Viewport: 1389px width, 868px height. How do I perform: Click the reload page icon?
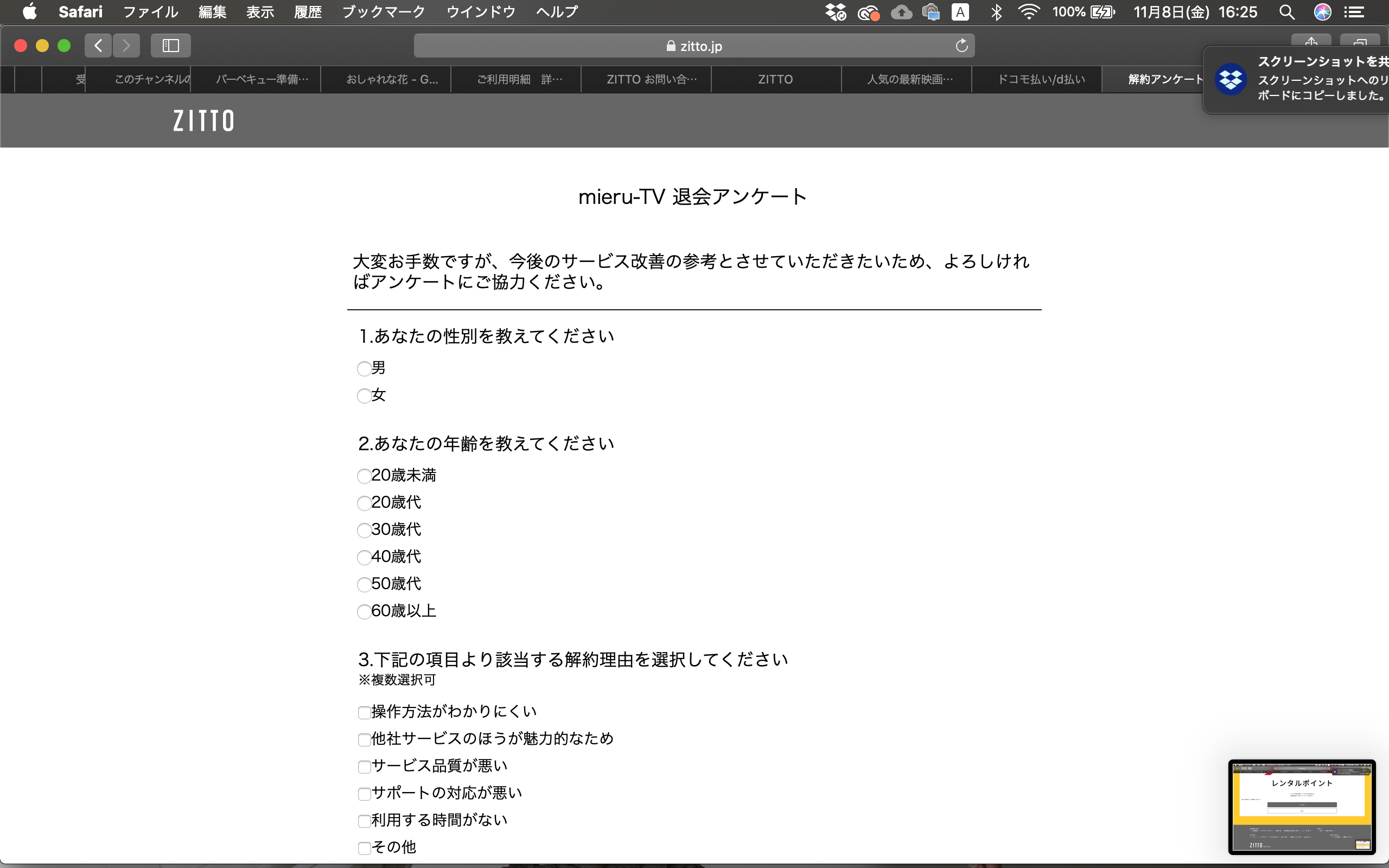961,46
